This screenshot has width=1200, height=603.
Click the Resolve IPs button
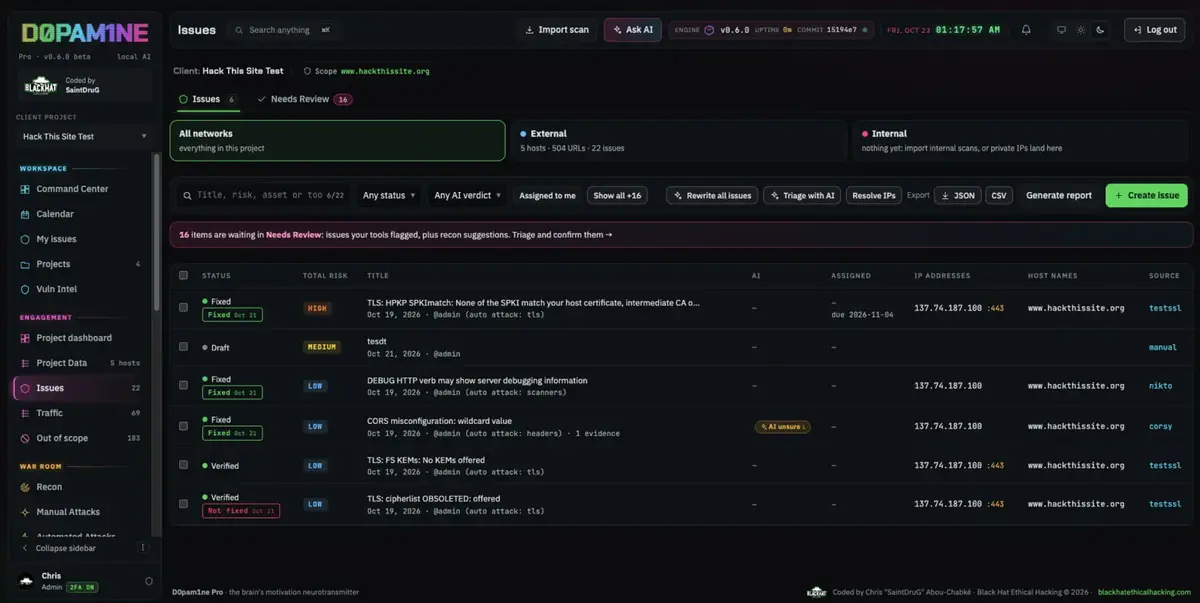click(x=874, y=195)
